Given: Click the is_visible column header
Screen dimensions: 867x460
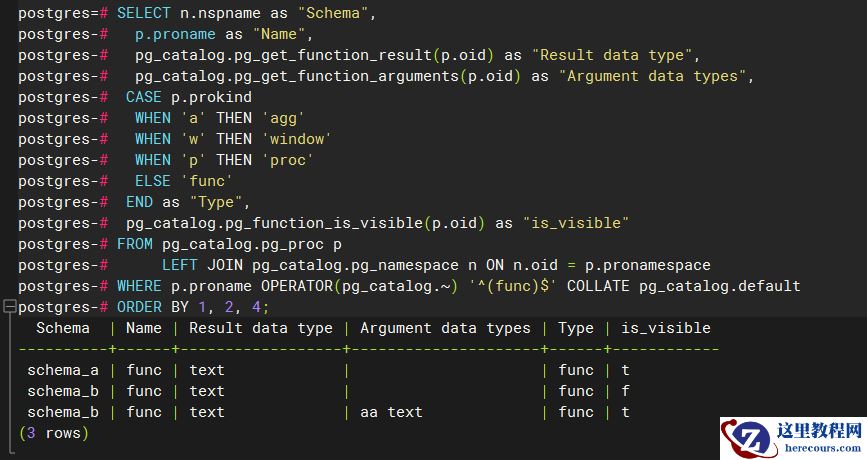Looking at the screenshot, I should [665, 328].
